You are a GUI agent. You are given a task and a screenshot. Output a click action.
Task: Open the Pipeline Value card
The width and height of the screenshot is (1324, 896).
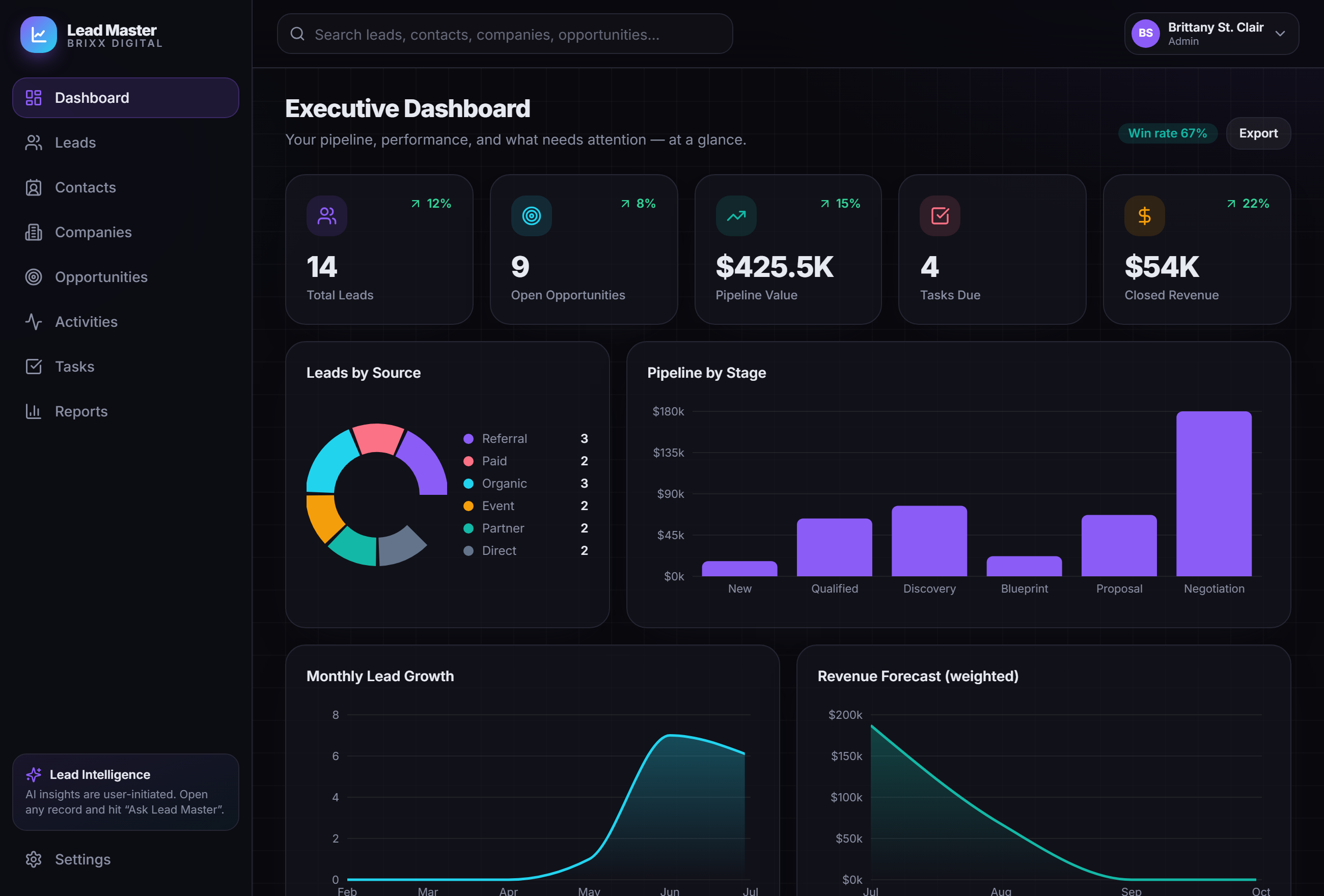[788, 249]
